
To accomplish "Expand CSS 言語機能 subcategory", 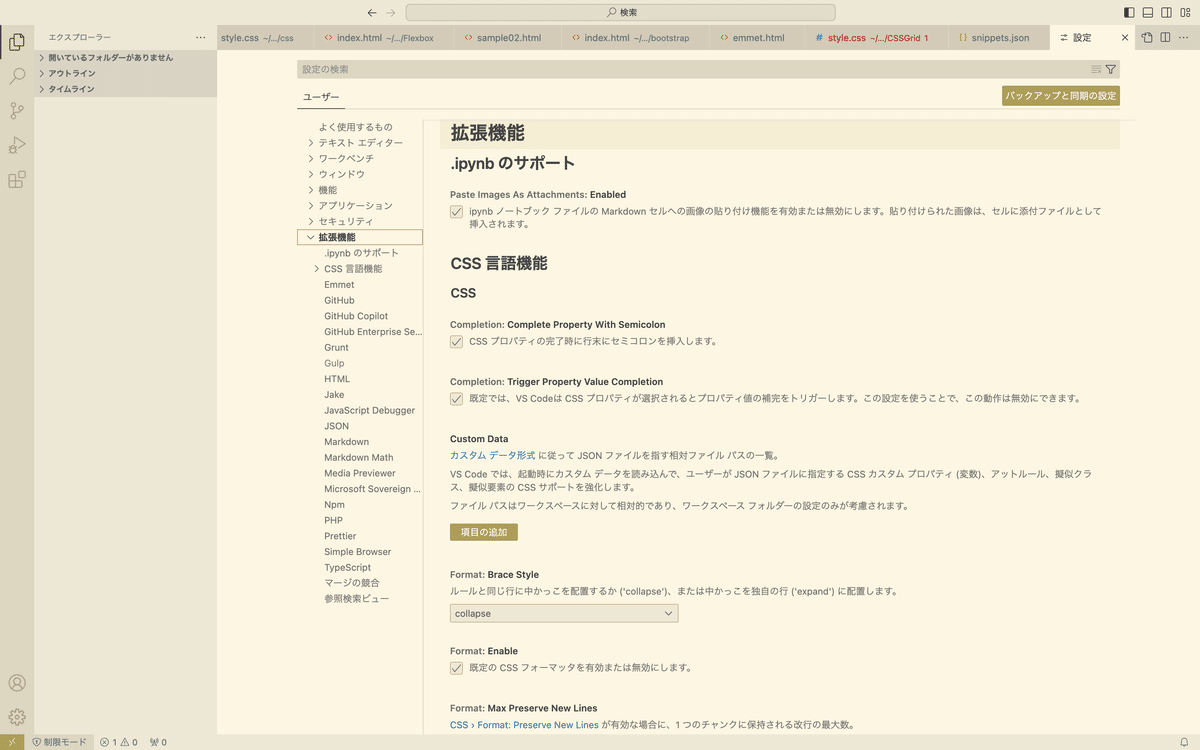I will click(318, 269).
